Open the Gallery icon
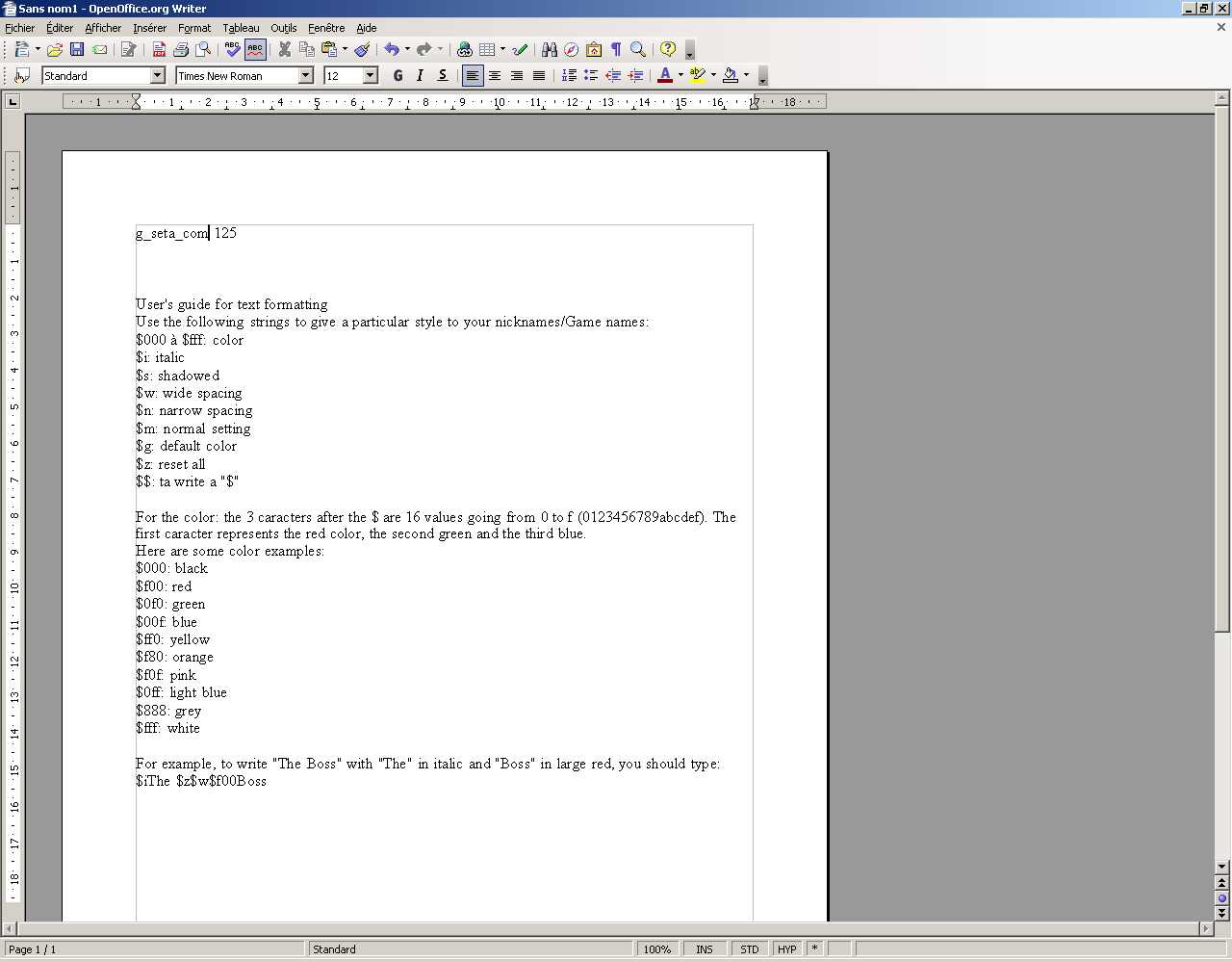 (594, 49)
